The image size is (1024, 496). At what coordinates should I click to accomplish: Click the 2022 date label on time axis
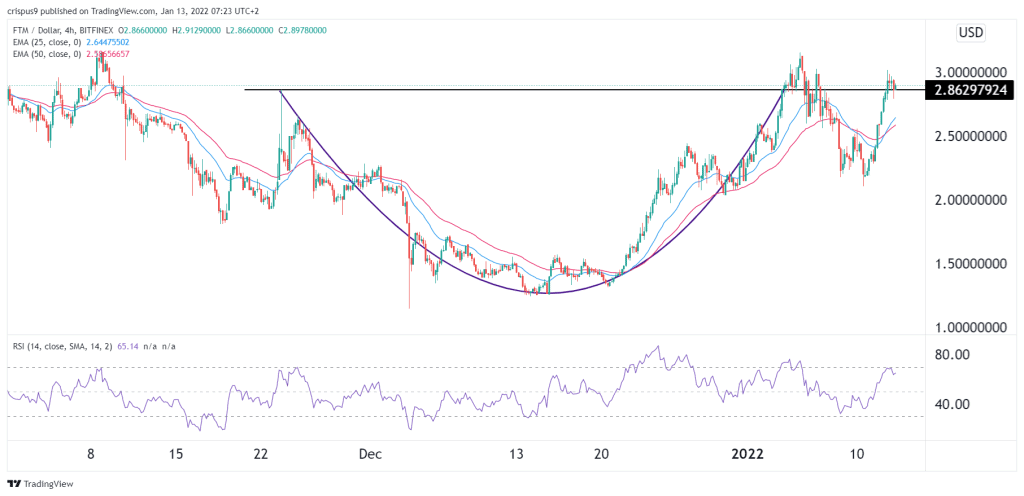747,454
